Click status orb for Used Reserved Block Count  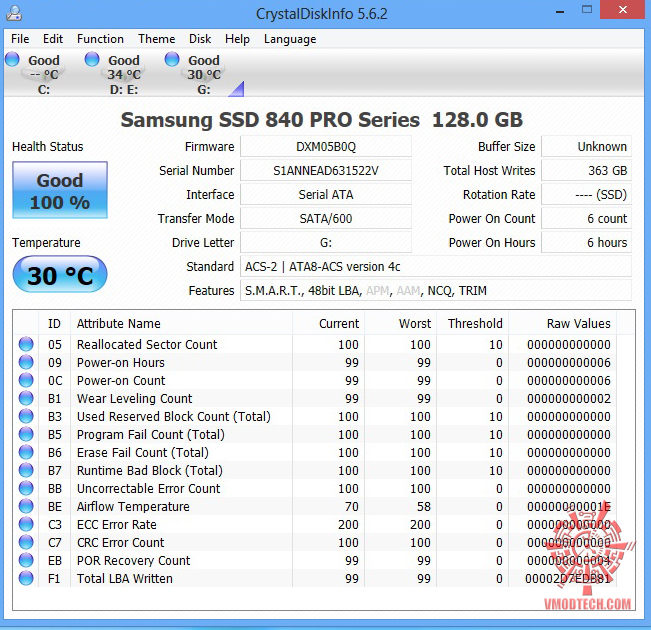click(x=26, y=416)
